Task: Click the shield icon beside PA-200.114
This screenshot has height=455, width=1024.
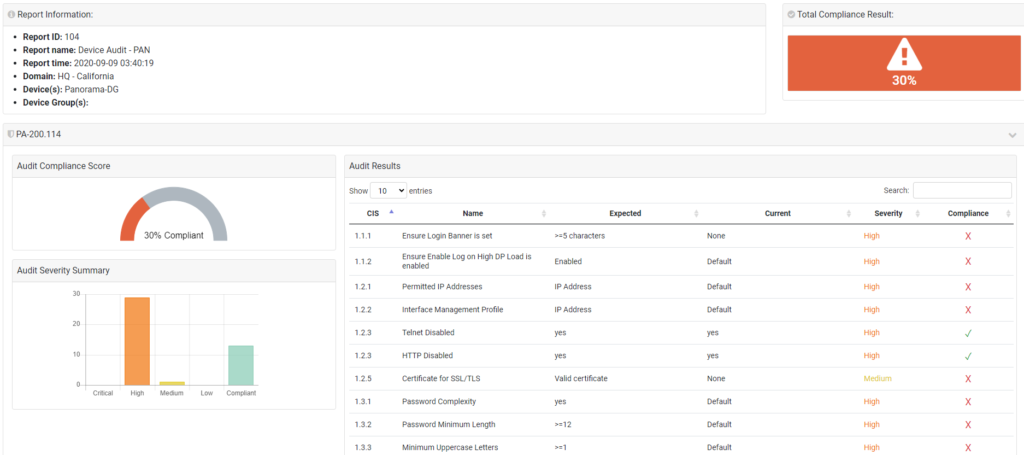Action: [x=10, y=134]
